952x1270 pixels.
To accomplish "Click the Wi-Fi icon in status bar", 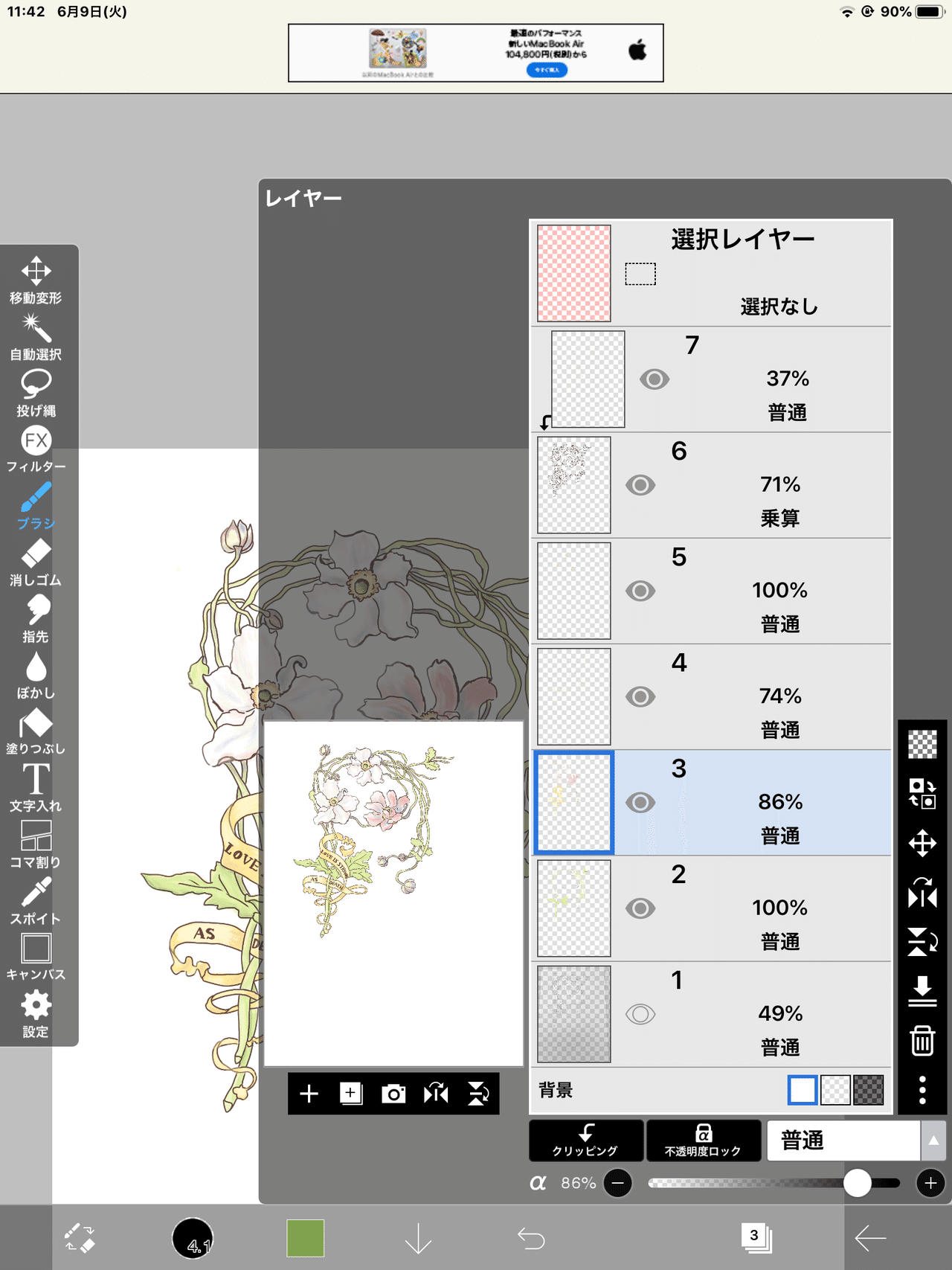I will pos(846,12).
